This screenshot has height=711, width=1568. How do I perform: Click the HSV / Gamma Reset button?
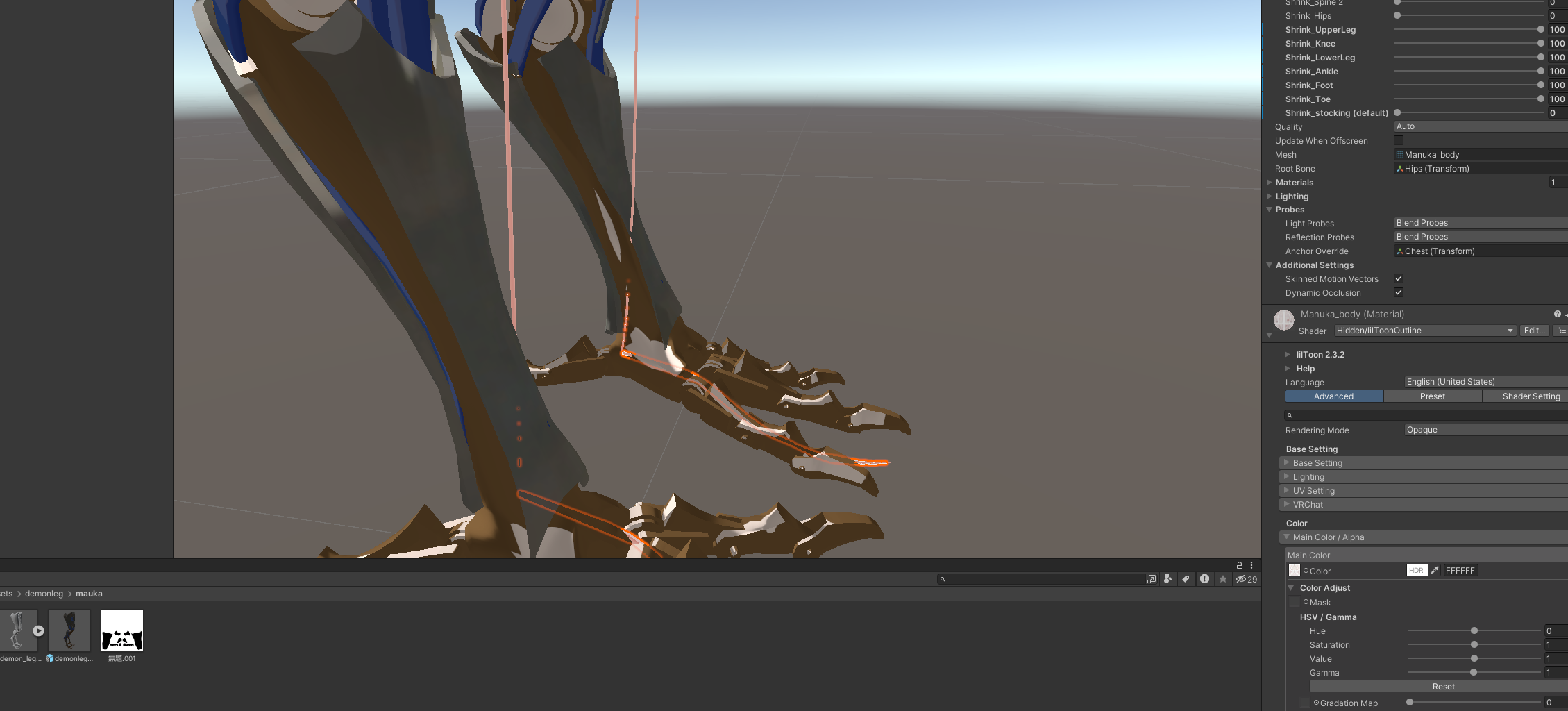tap(1439, 686)
